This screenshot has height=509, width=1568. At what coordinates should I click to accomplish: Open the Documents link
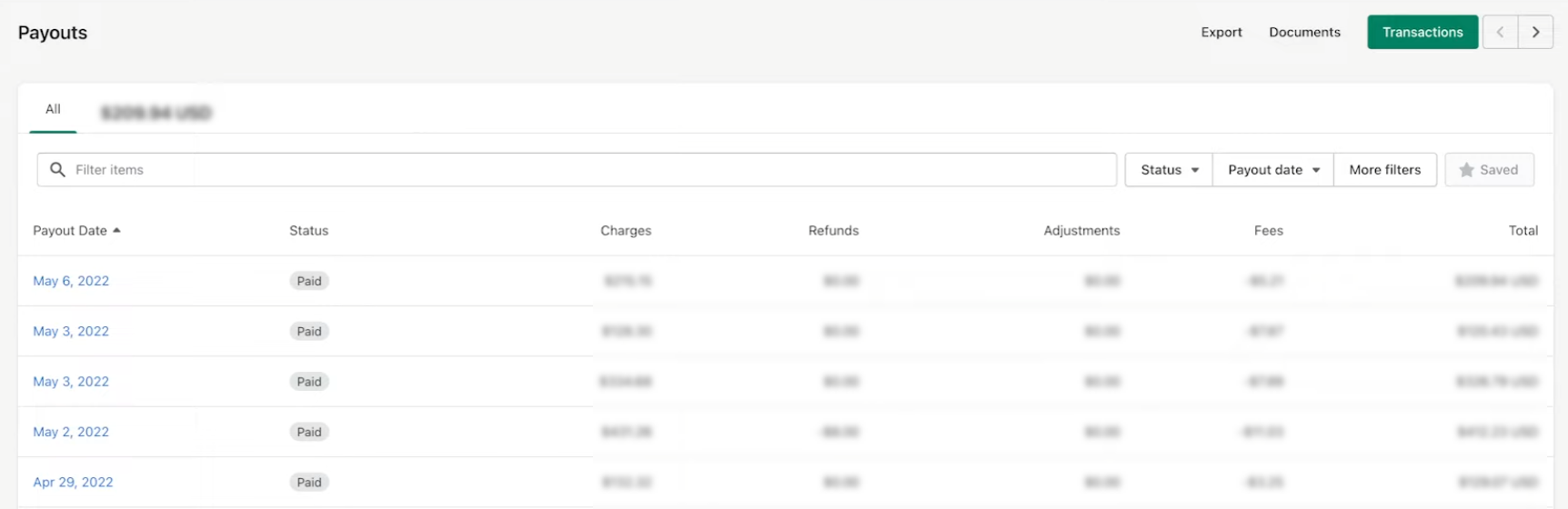coord(1304,32)
